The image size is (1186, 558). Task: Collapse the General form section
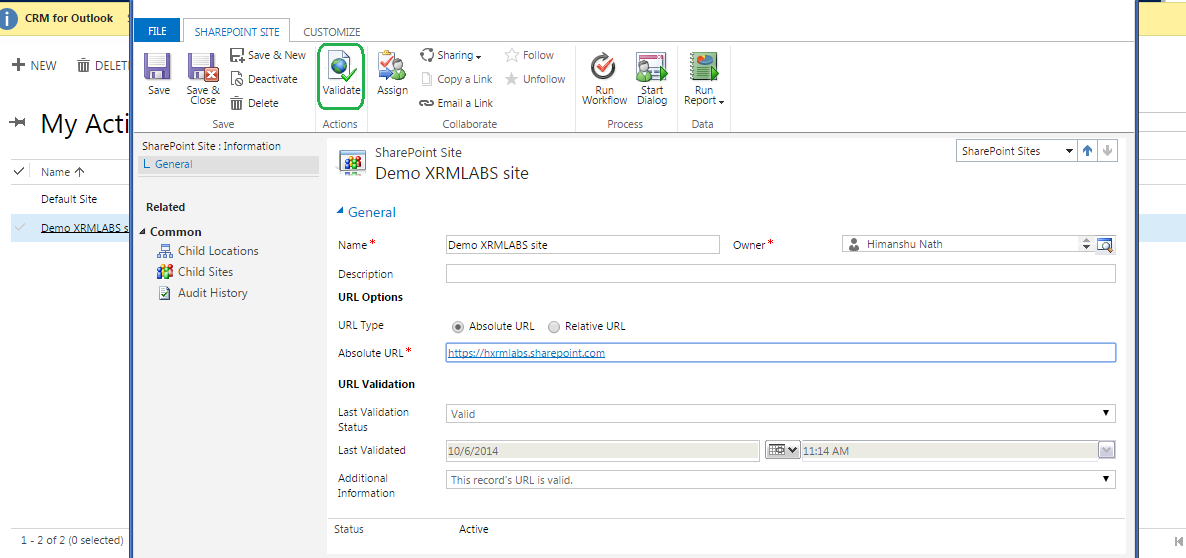(x=340, y=212)
